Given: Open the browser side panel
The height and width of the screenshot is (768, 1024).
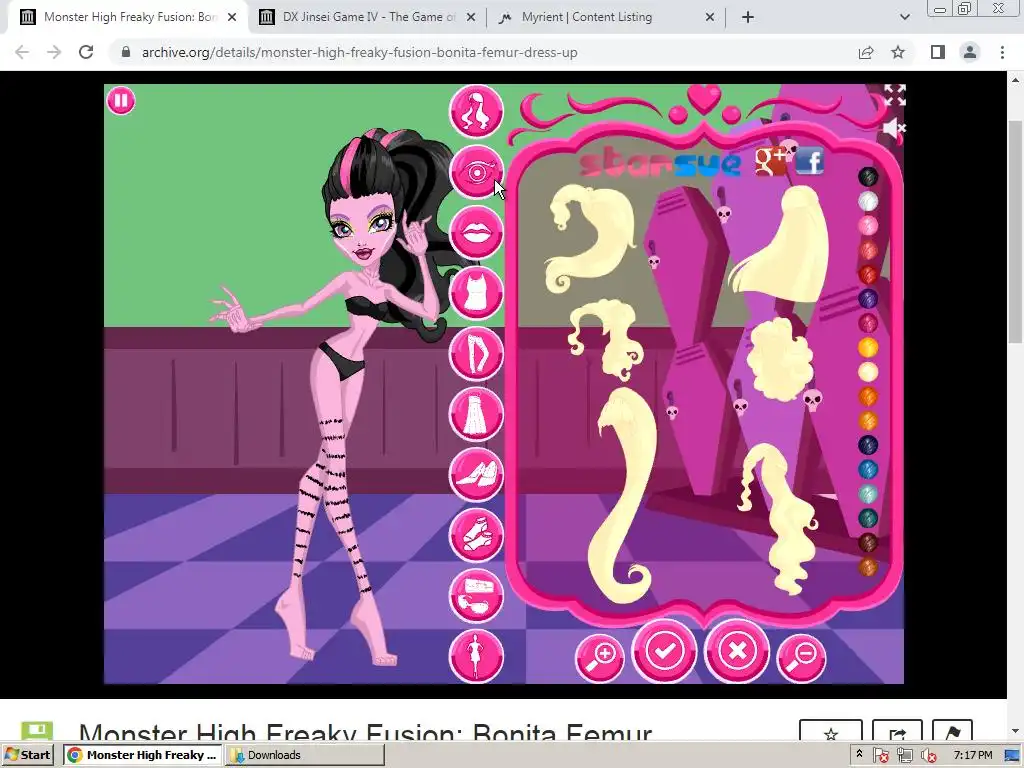Looking at the screenshot, I should click(938, 52).
